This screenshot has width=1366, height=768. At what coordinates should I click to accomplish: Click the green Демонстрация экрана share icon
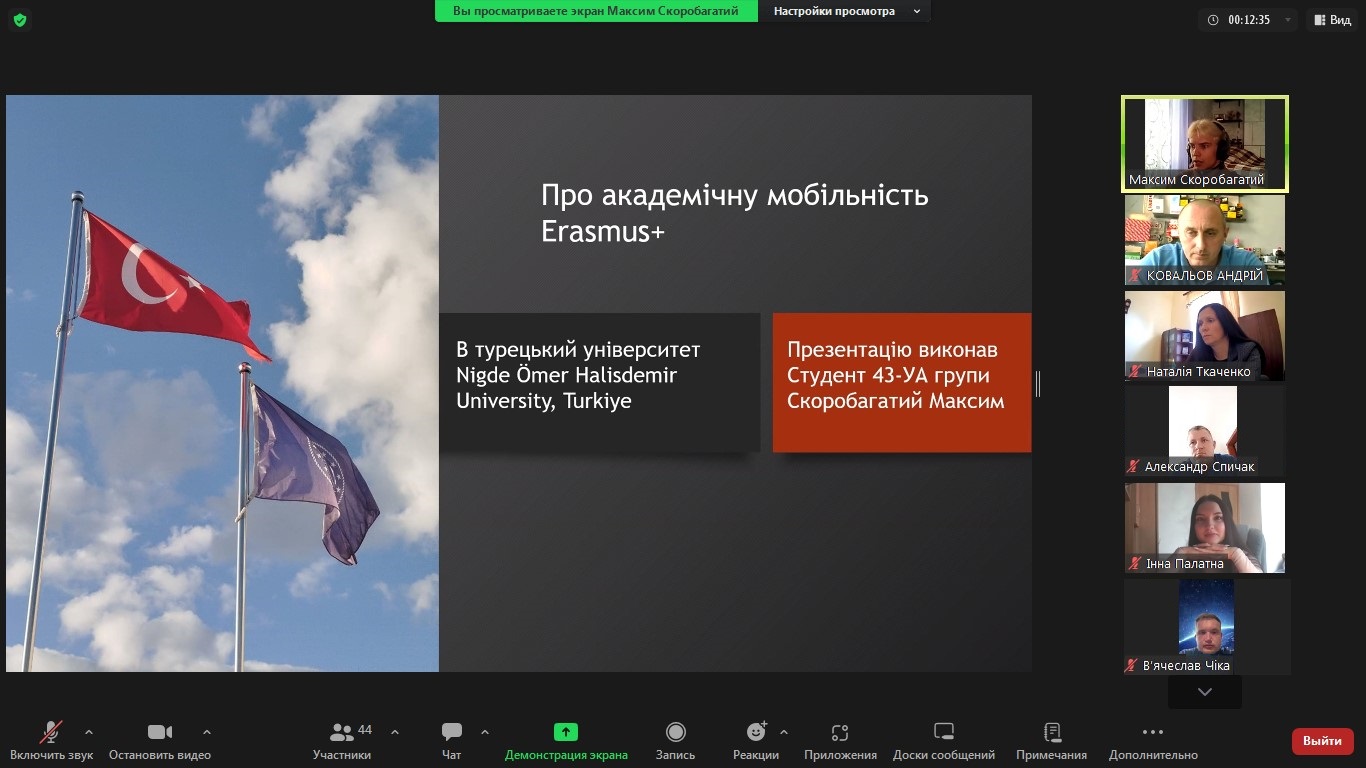tap(566, 732)
